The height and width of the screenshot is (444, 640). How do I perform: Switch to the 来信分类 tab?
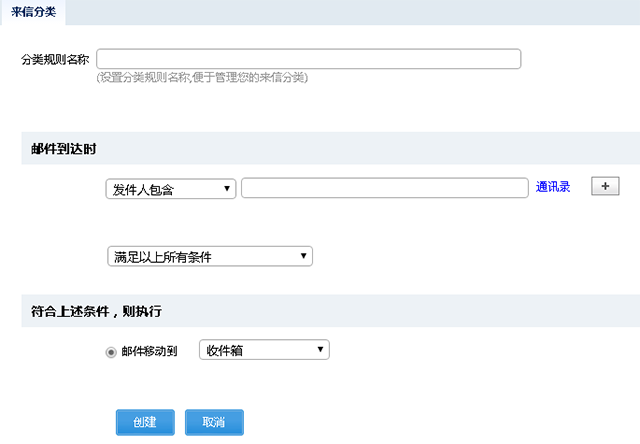coord(33,12)
